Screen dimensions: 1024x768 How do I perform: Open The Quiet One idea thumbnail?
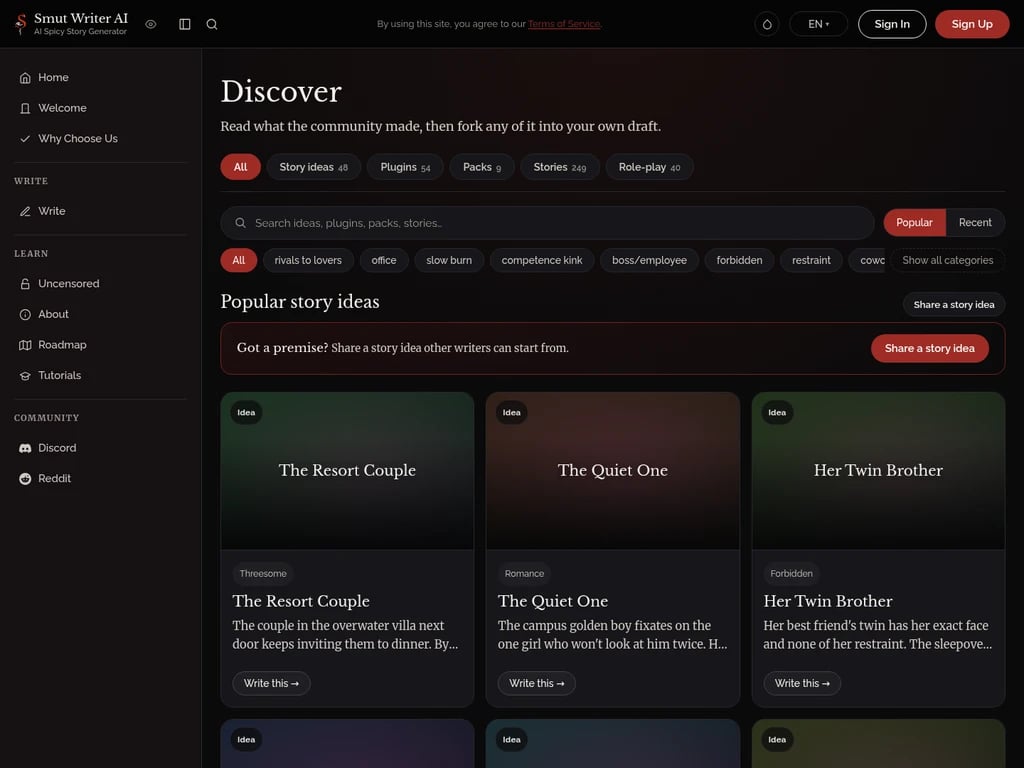tap(613, 471)
